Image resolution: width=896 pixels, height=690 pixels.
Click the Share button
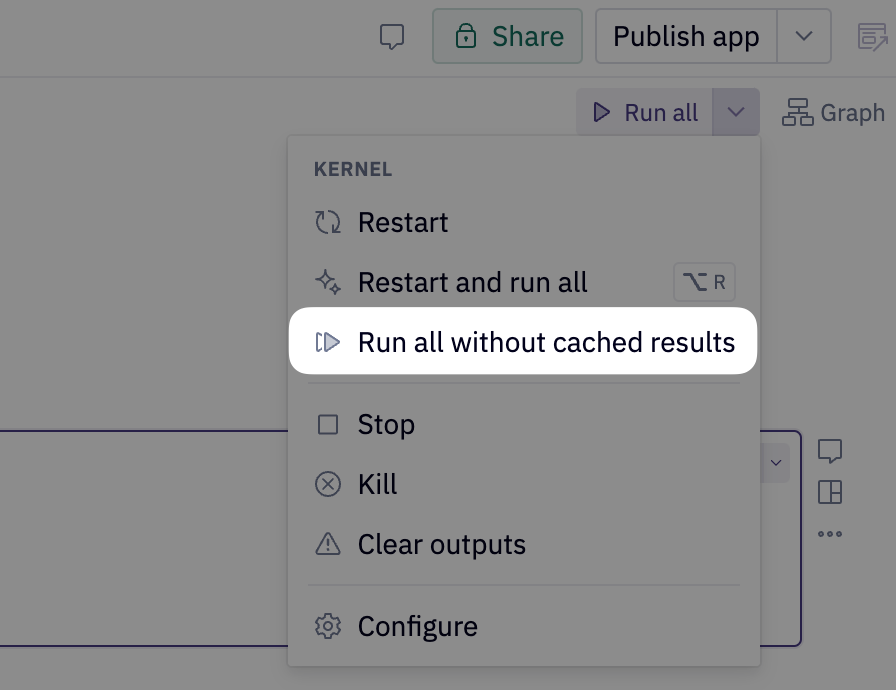508,36
